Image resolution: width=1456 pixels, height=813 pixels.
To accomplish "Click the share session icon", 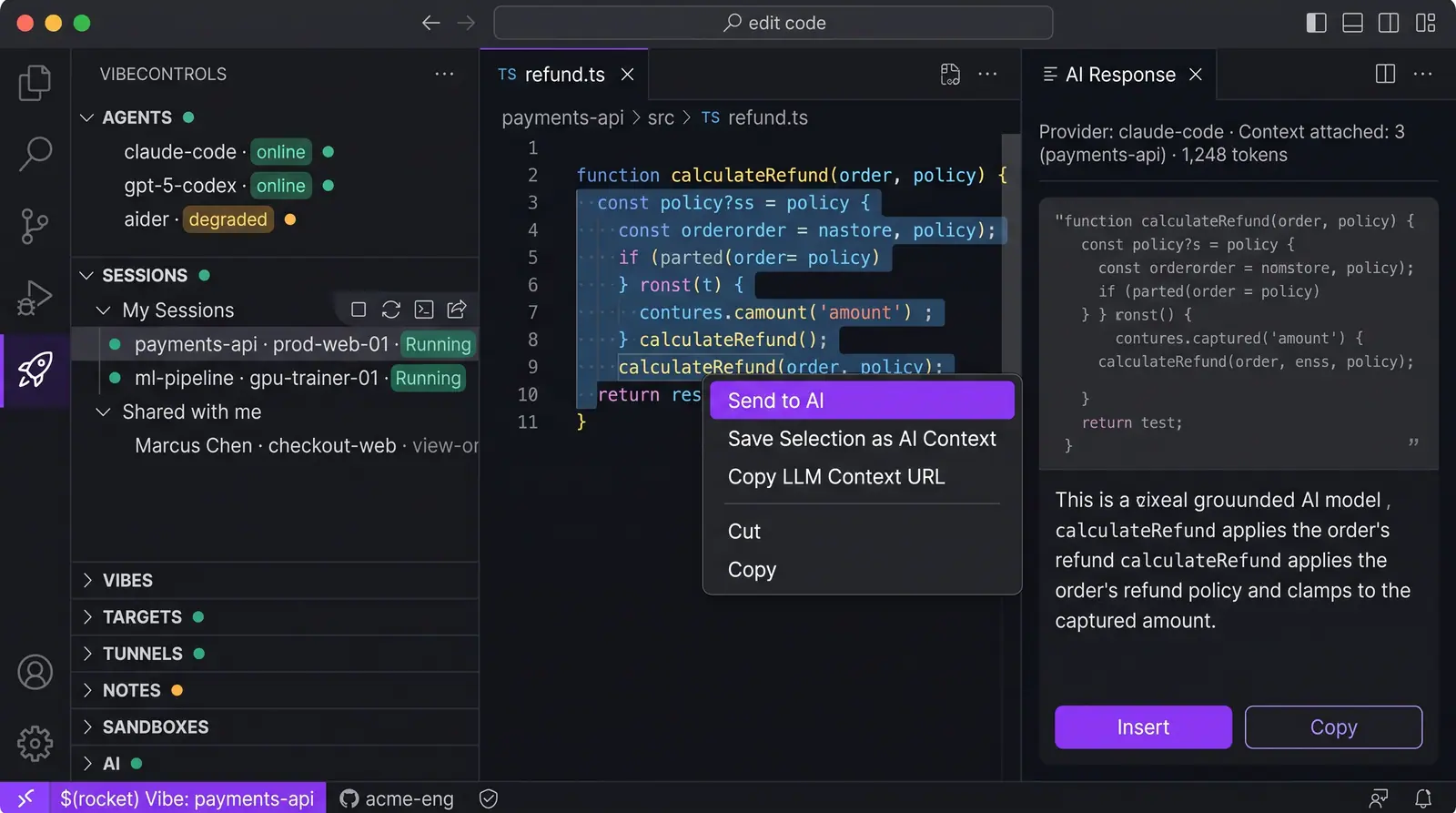I will pos(457,310).
